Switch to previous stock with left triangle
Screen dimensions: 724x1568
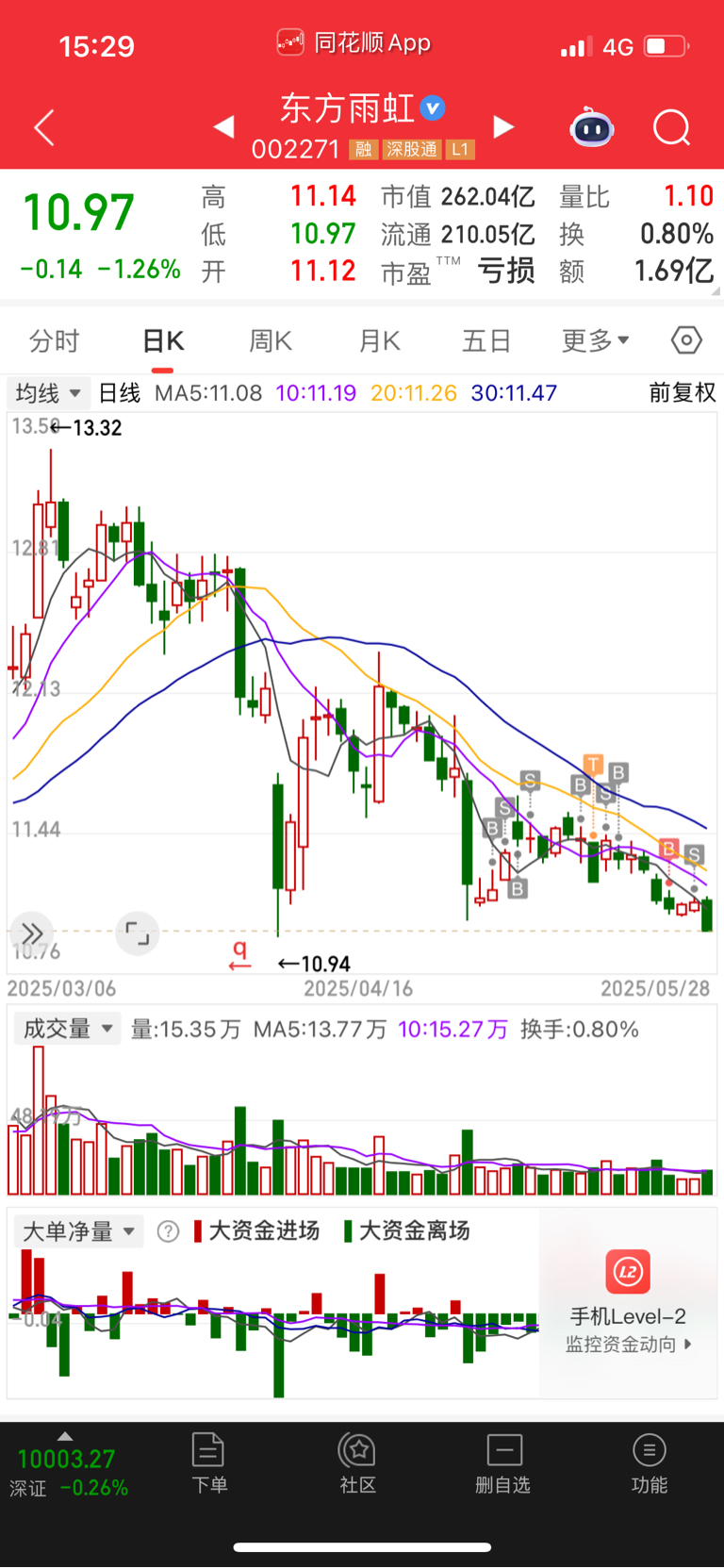[x=223, y=126]
